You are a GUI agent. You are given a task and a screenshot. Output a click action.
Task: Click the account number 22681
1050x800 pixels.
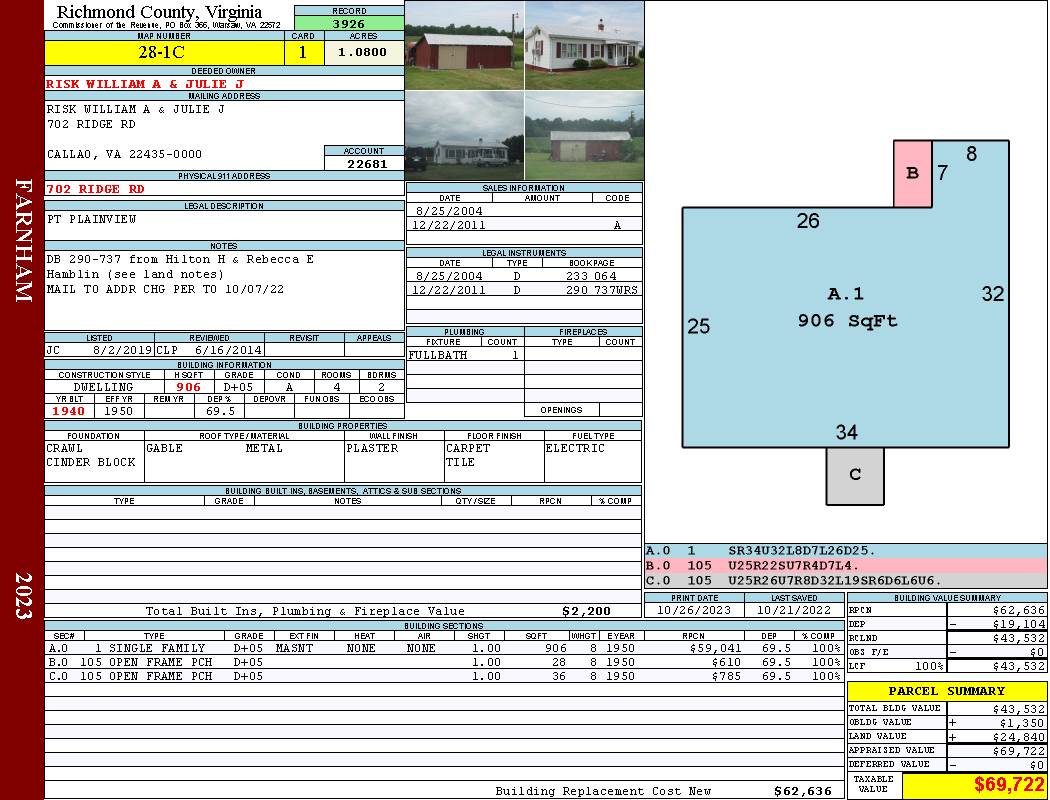pyautogui.click(x=366, y=163)
